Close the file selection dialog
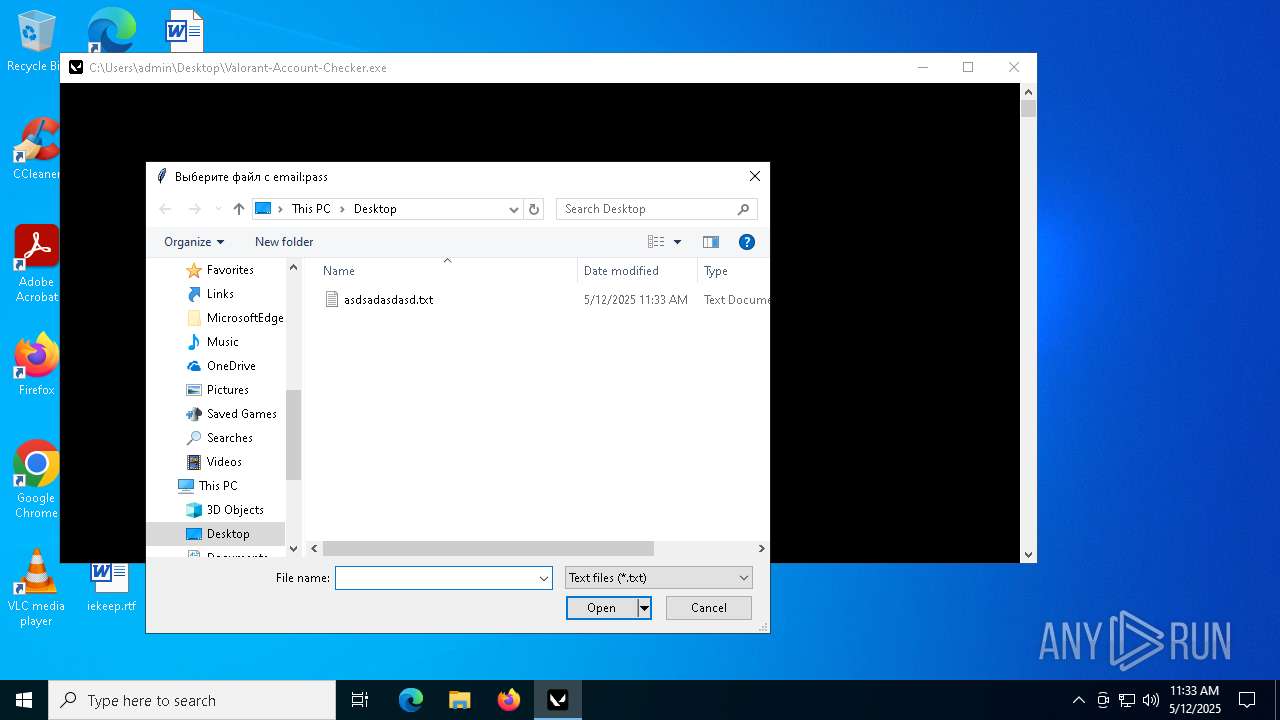The height and width of the screenshot is (720, 1280). 755,176
